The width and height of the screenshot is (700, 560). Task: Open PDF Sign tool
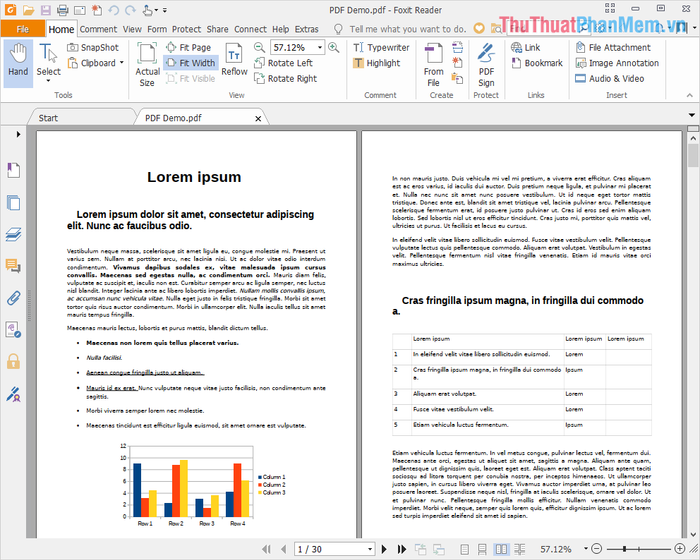click(x=486, y=65)
